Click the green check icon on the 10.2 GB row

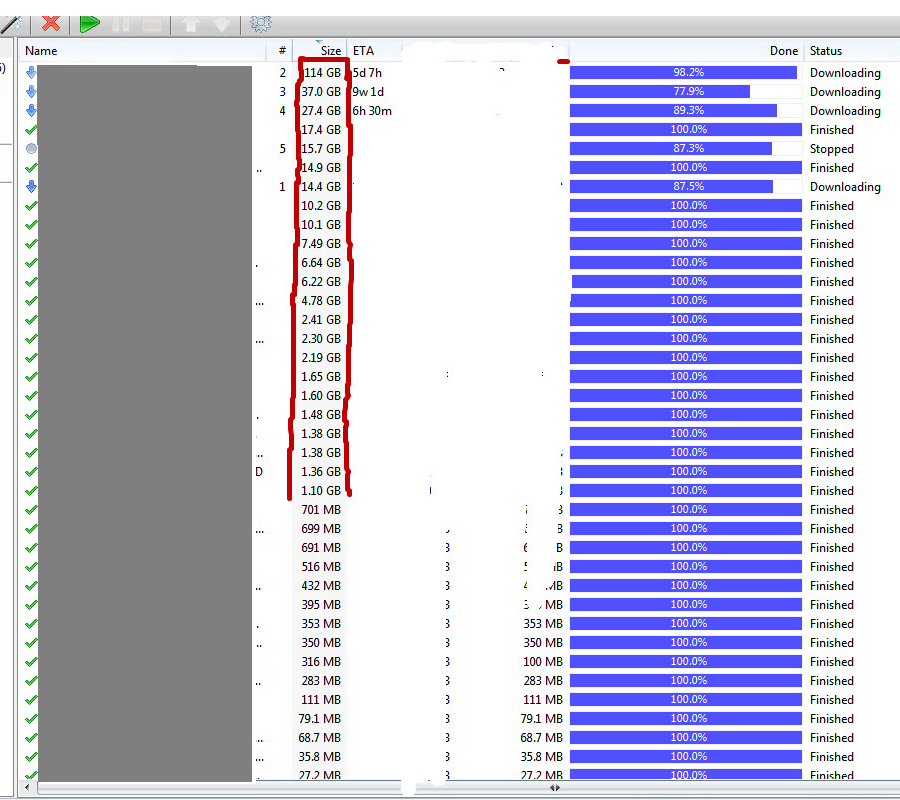[32, 205]
